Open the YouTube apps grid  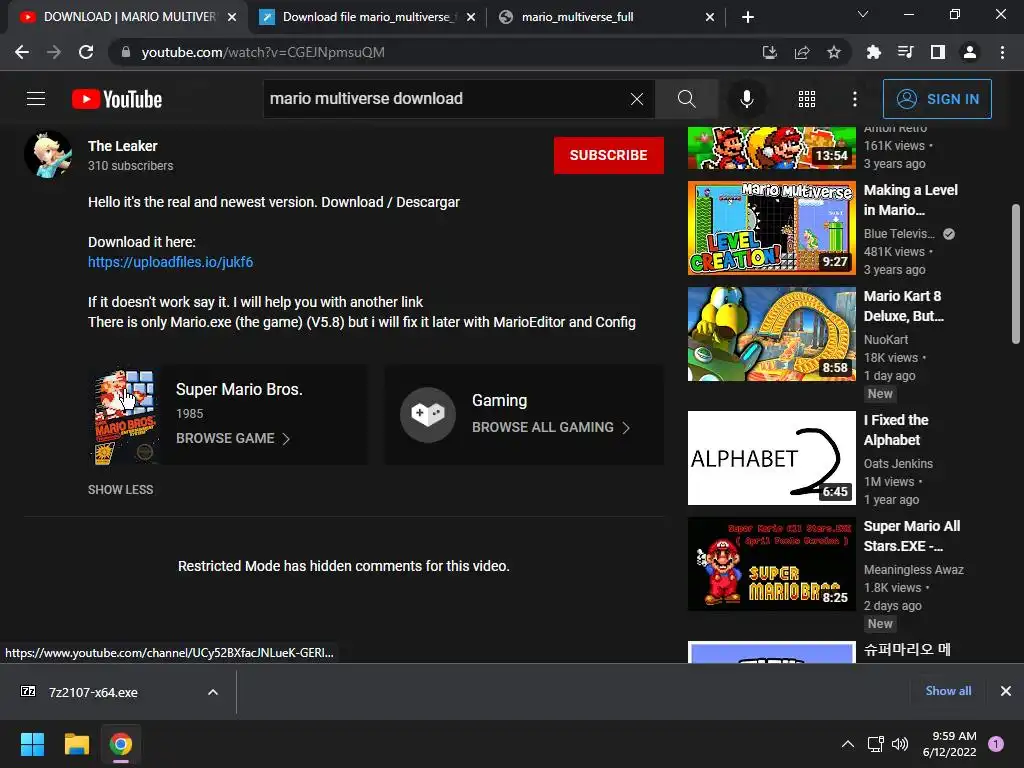(807, 99)
